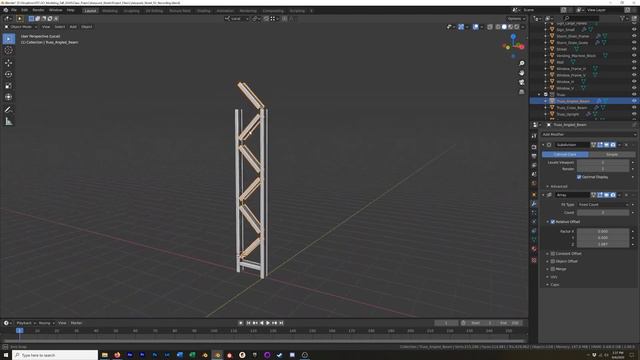This screenshot has height=360, width=640.
Task: Click the viewport Options button
Action: pyautogui.click(x=516, y=19)
